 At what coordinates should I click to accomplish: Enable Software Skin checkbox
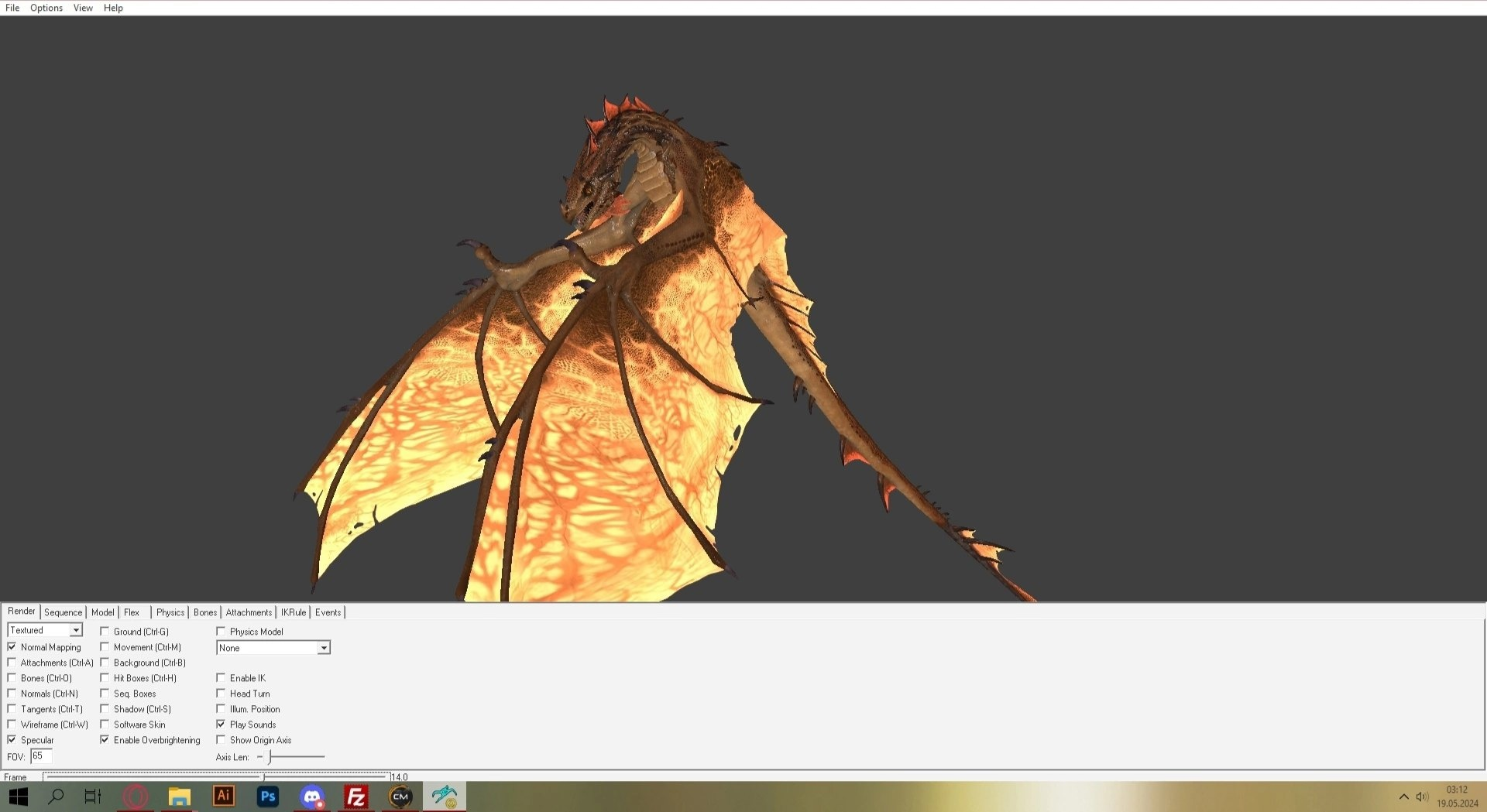(x=105, y=725)
